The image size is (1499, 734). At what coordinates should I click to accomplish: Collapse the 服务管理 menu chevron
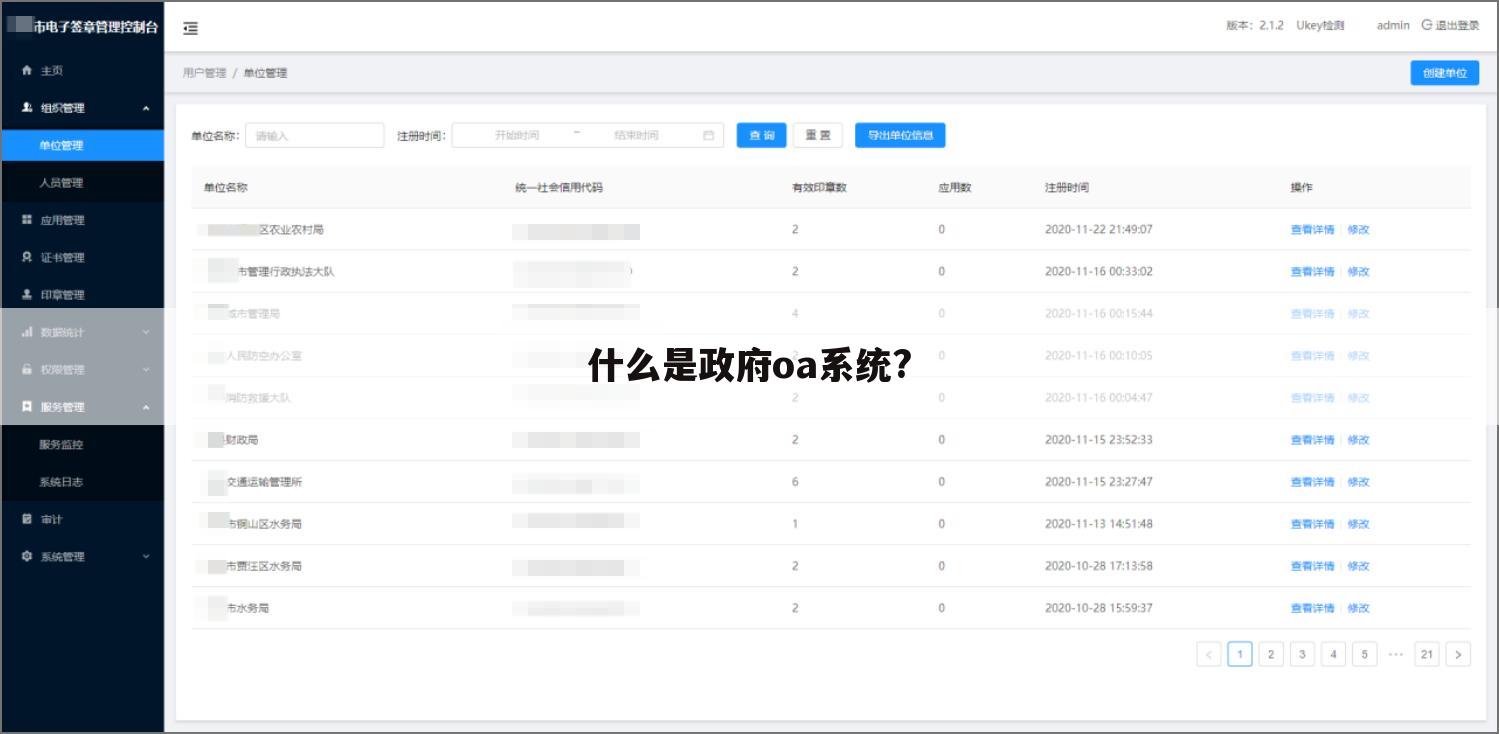(146, 407)
